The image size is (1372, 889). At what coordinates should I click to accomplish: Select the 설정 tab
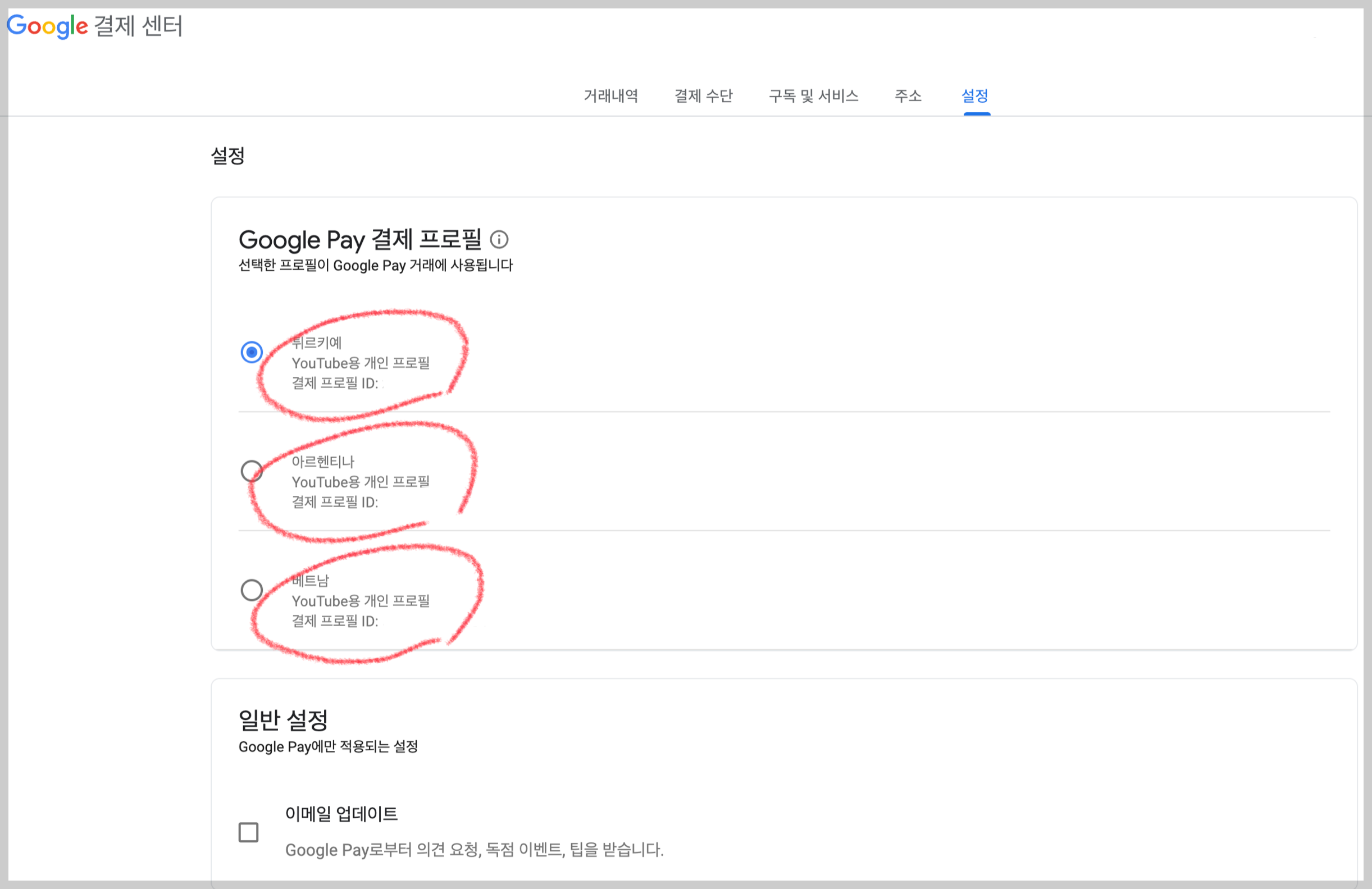975,95
